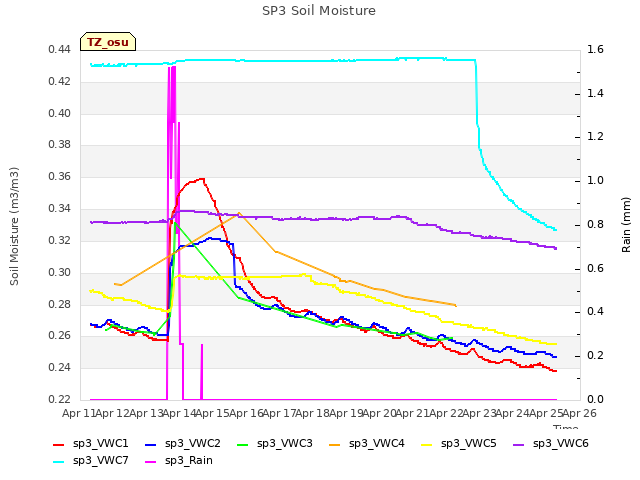
Task: Select the sp3_VWC7 legend label
Action: click(x=100, y=461)
